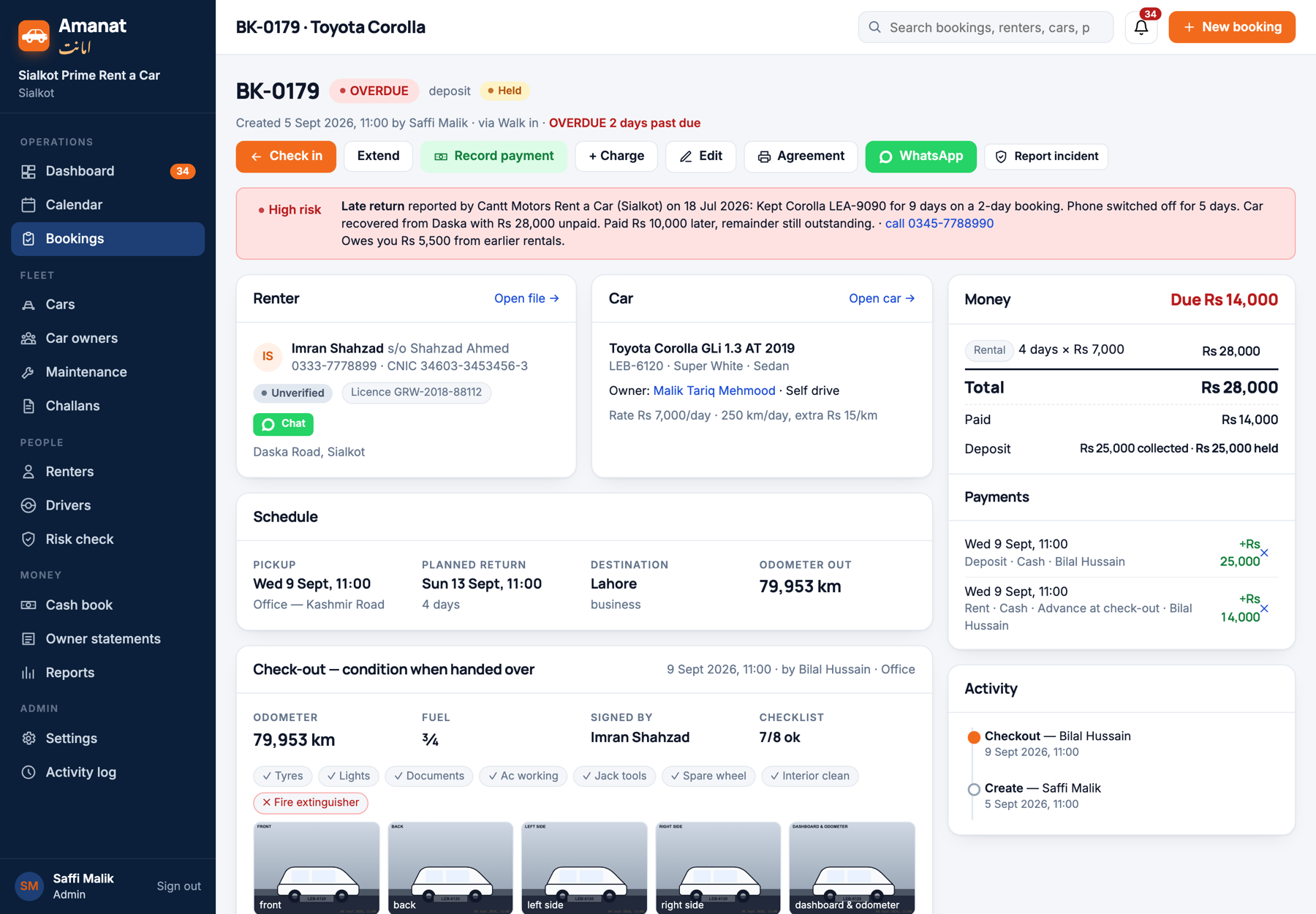The width and height of the screenshot is (1316, 914).
Task: Go to Calendar page
Action: (107, 205)
